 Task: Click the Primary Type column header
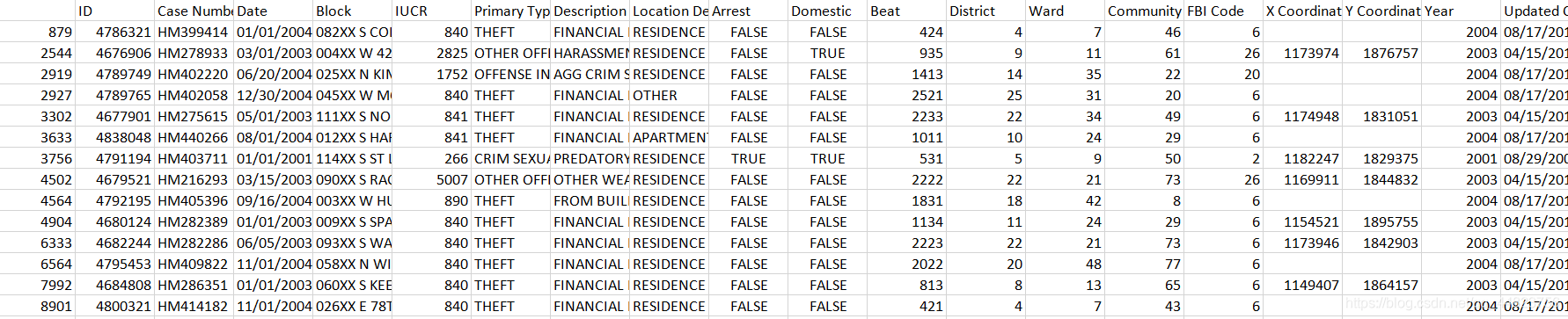click(511, 11)
